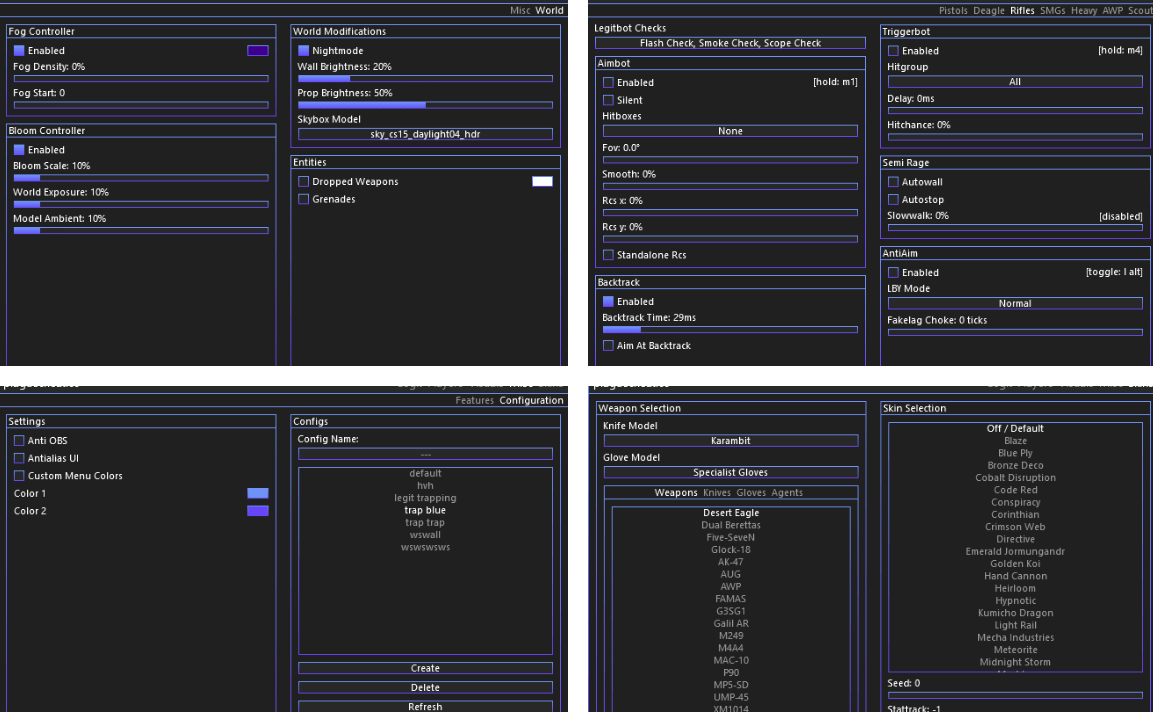
Task: Switch skin list to Agents tab
Action: [787, 493]
